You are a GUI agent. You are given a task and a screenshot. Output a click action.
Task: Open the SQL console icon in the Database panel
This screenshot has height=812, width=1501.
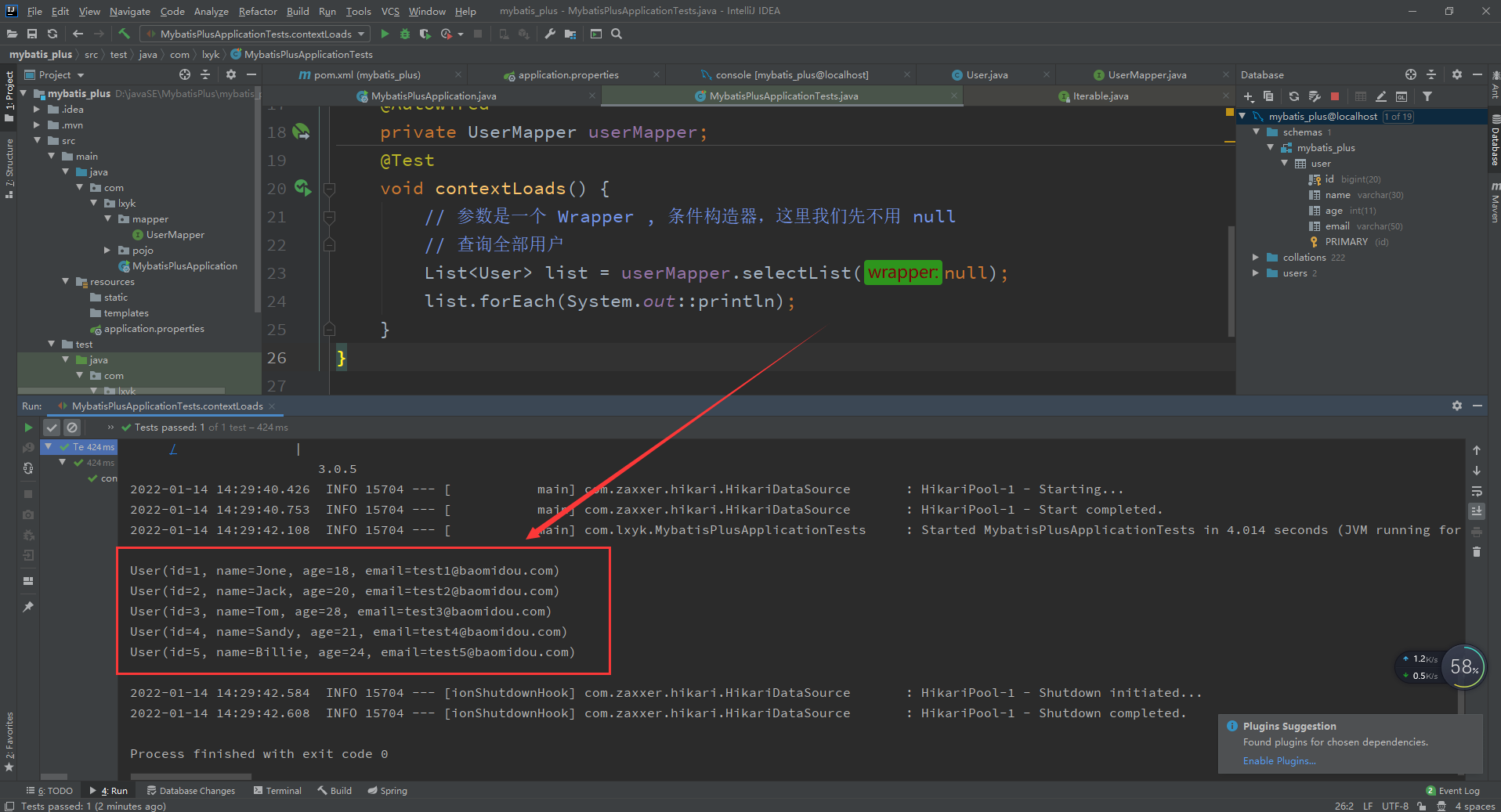pyautogui.click(x=1402, y=96)
